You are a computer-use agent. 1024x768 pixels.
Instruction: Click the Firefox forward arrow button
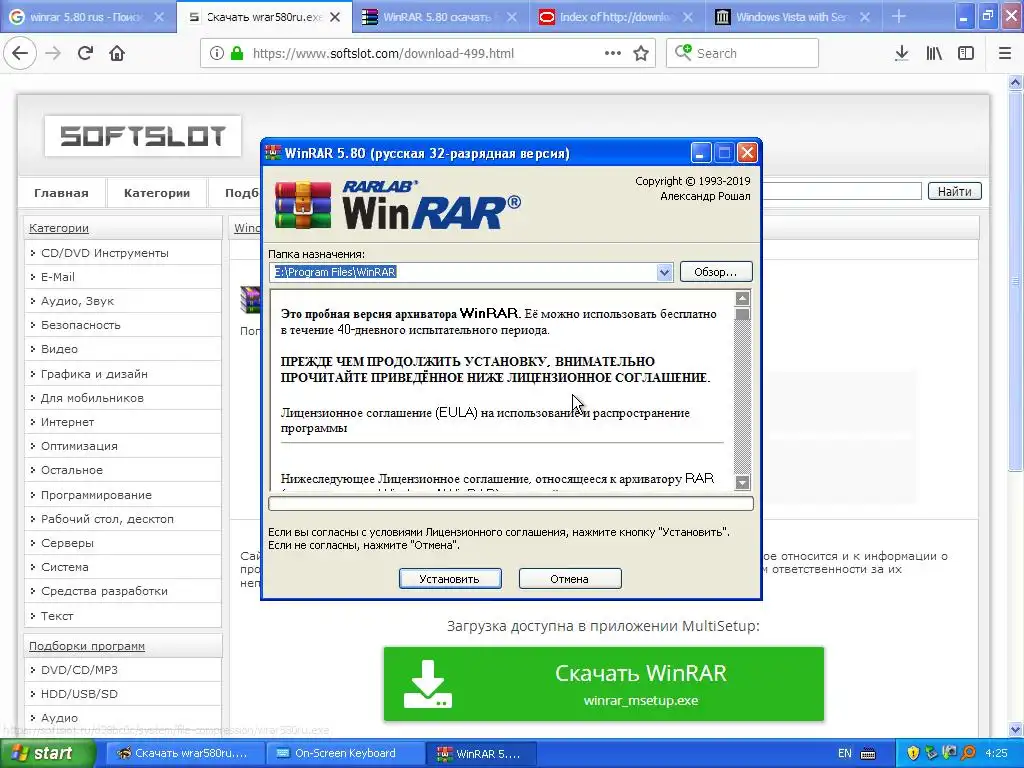(x=53, y=53)
